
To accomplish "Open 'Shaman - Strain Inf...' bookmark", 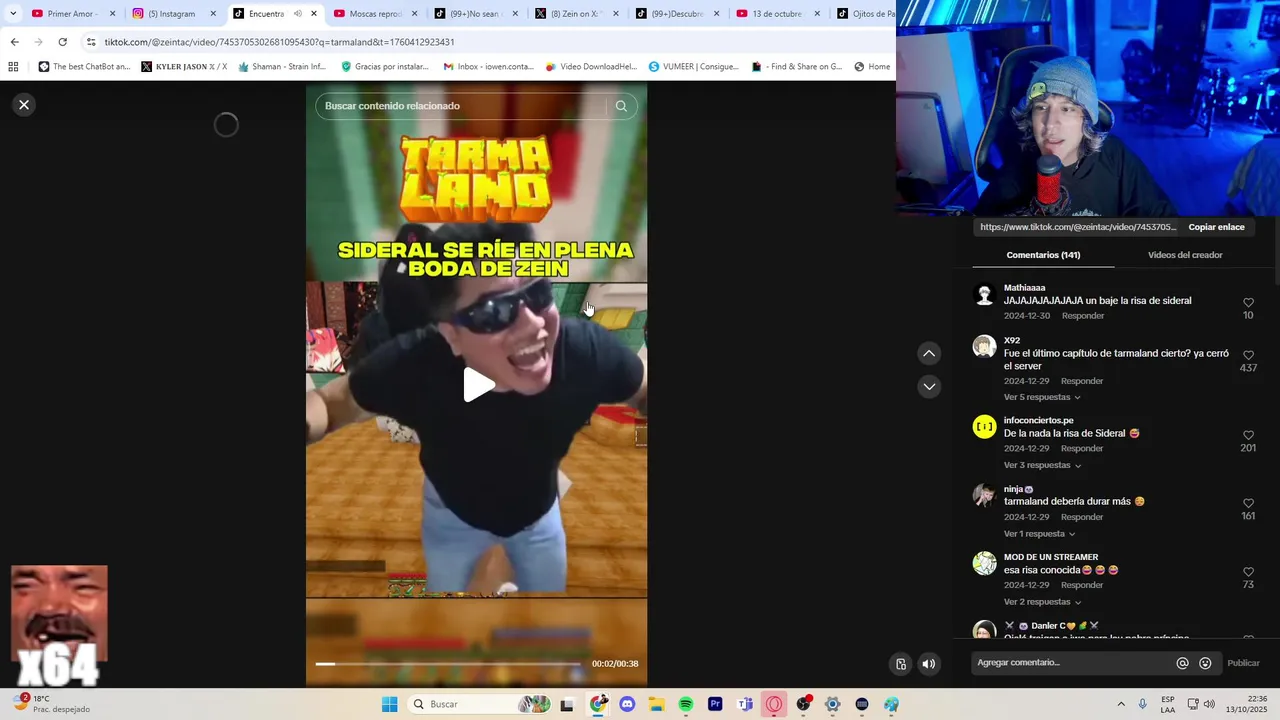I will click(x=282, y=67).
